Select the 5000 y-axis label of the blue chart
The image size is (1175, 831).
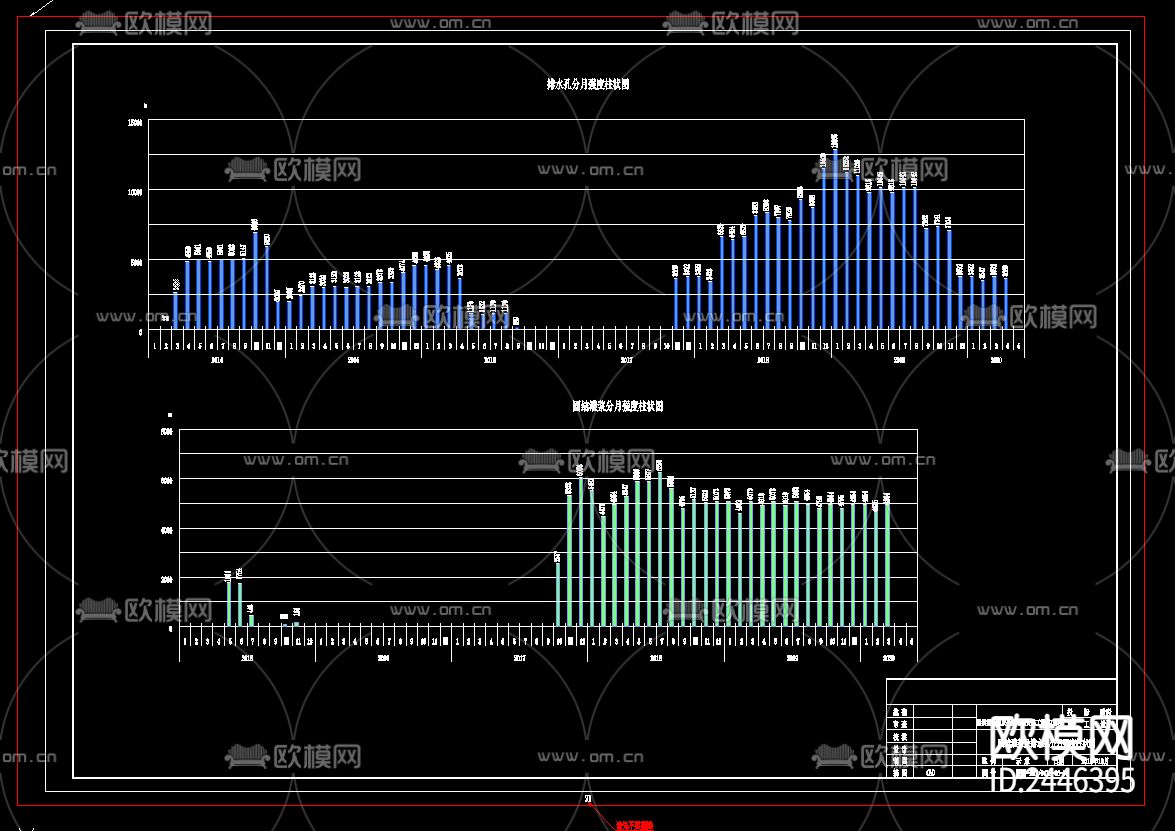pyautogui.click(x=136, y=262)
